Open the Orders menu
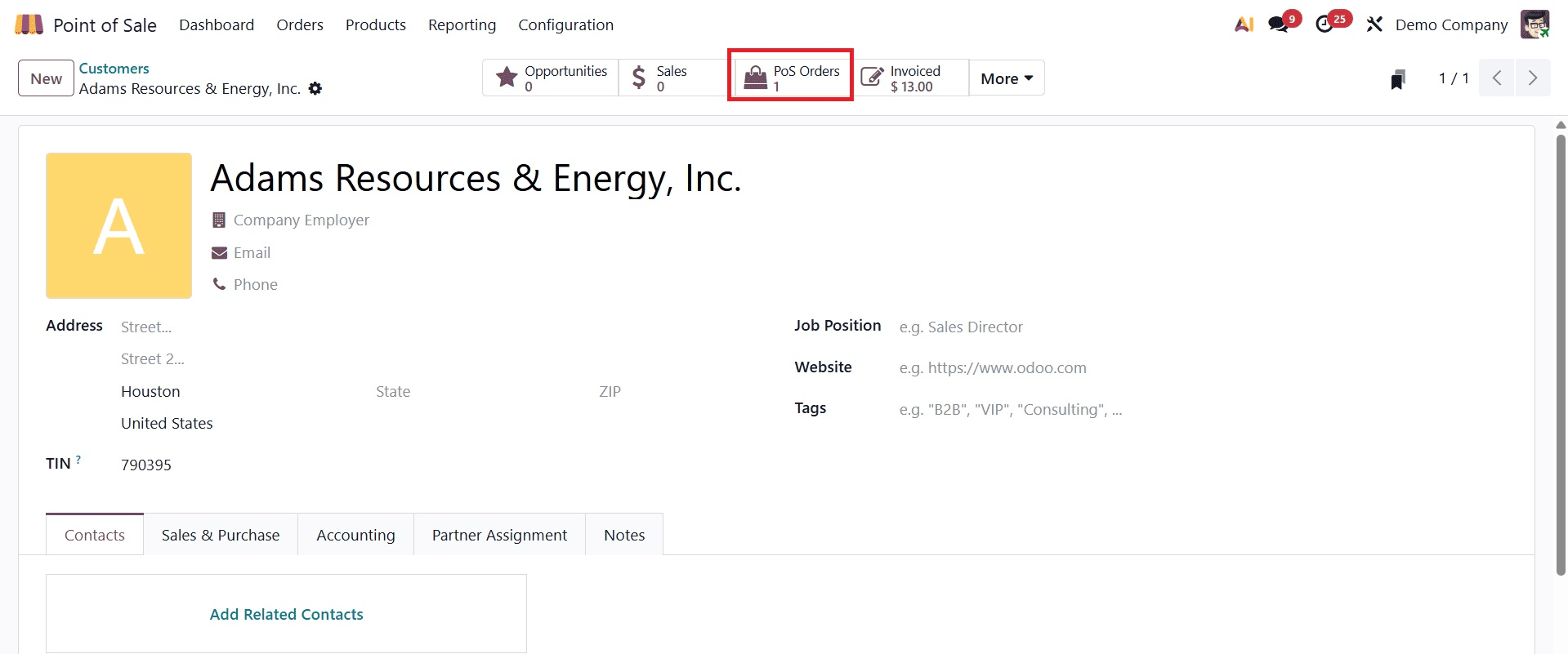 300,24
